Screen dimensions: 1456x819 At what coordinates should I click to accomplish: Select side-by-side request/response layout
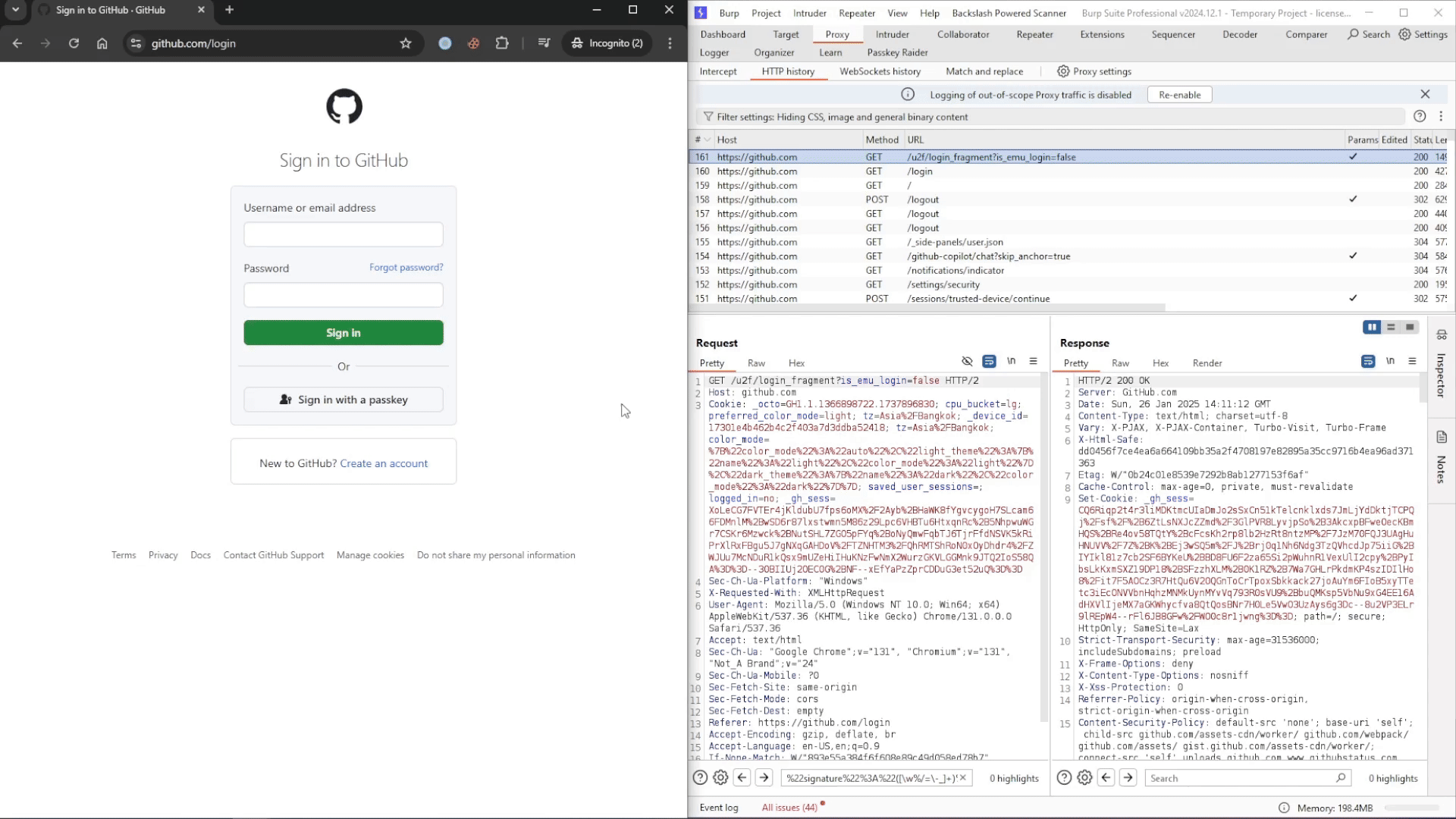tap(1372, 327)
